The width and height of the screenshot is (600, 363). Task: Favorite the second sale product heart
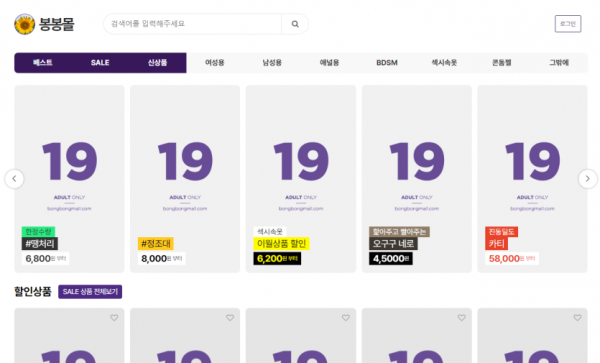point(230,317)
